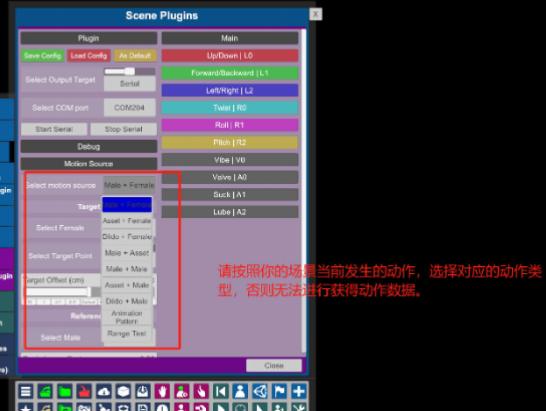Click the small slider above Serial
The width and height of the screenshot is (546, 411).
click(x=130, y=71)
